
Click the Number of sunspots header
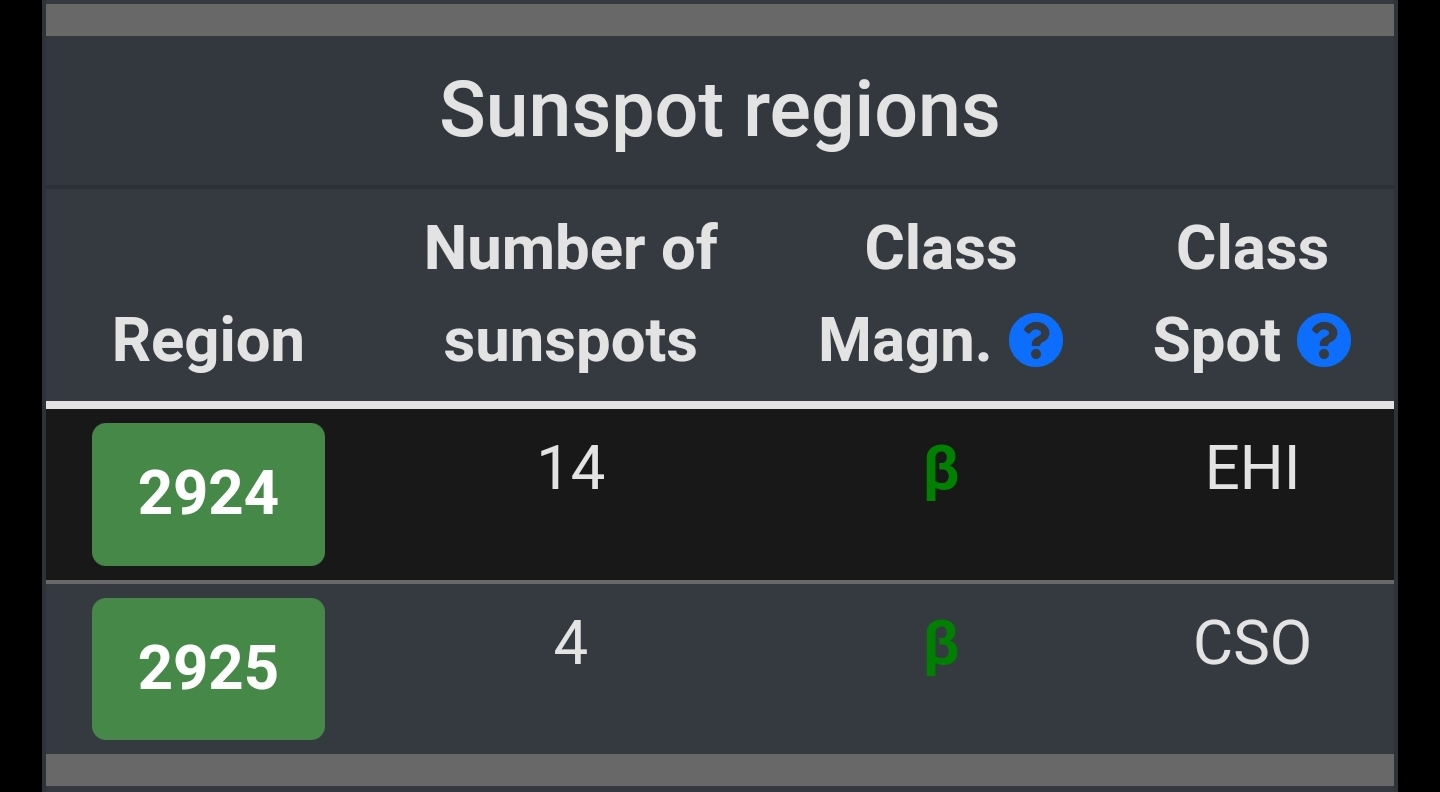pos(571,294)
